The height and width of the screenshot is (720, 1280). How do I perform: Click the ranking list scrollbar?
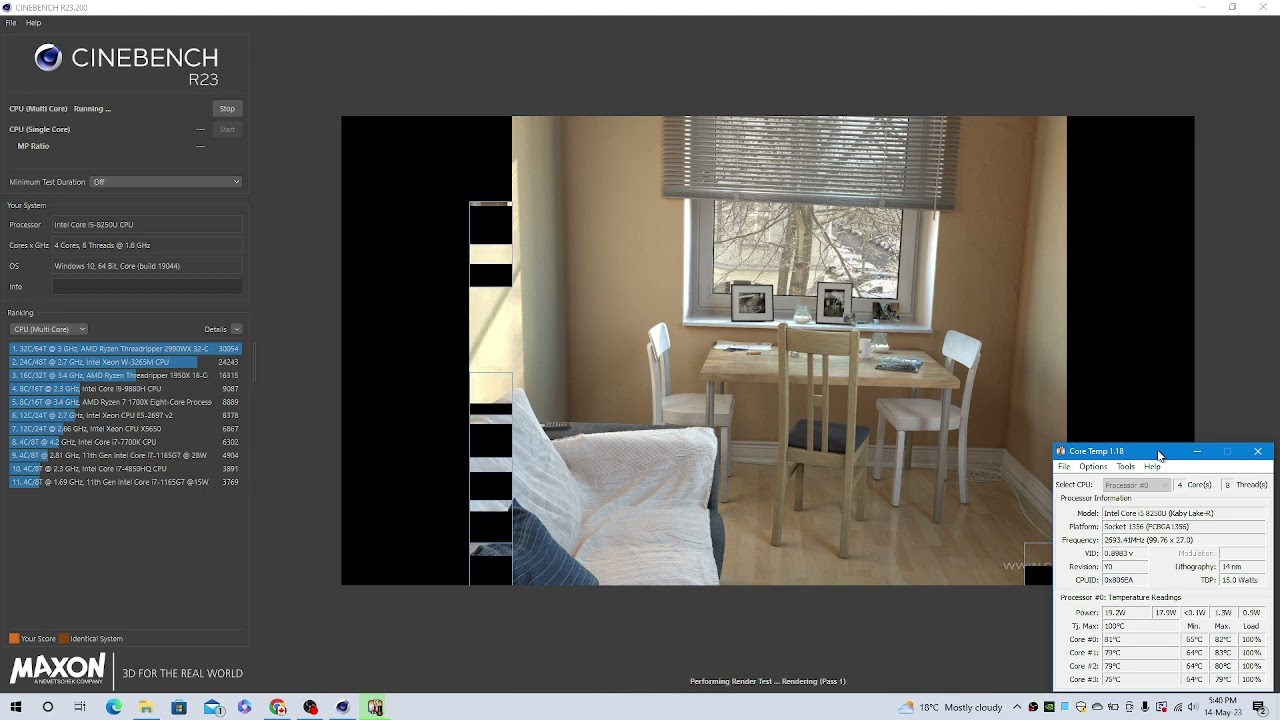coord(253,362)
